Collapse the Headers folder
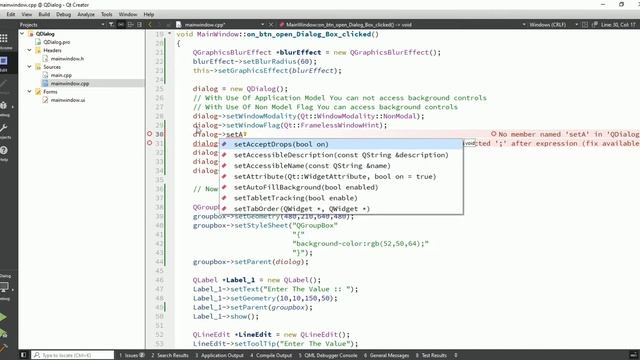This screenshot has width=640, height=360. coord(29,50)
